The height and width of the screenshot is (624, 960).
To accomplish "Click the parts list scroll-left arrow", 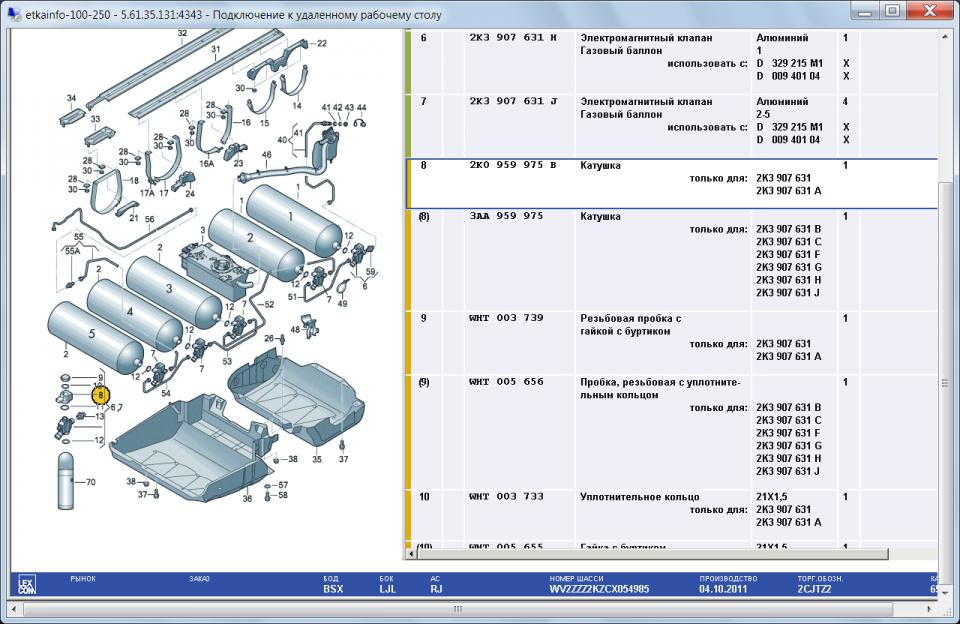I will (x=411, y=554).
